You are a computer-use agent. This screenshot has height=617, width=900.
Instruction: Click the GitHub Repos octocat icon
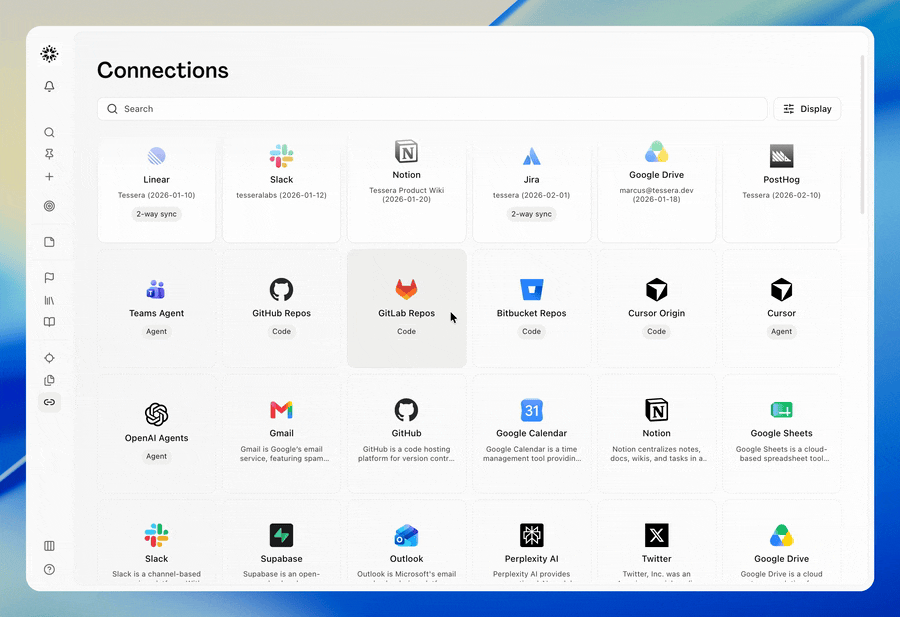pos(281,290)
